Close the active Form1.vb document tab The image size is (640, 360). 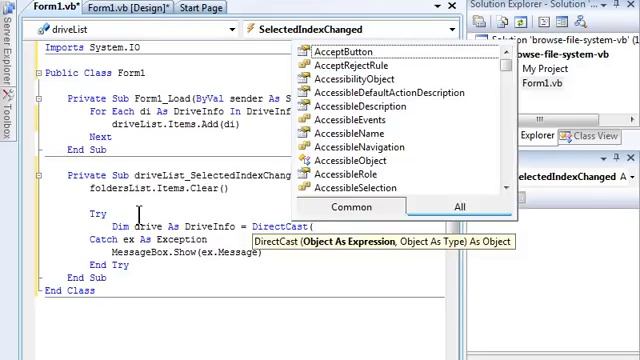pos(452,6)
